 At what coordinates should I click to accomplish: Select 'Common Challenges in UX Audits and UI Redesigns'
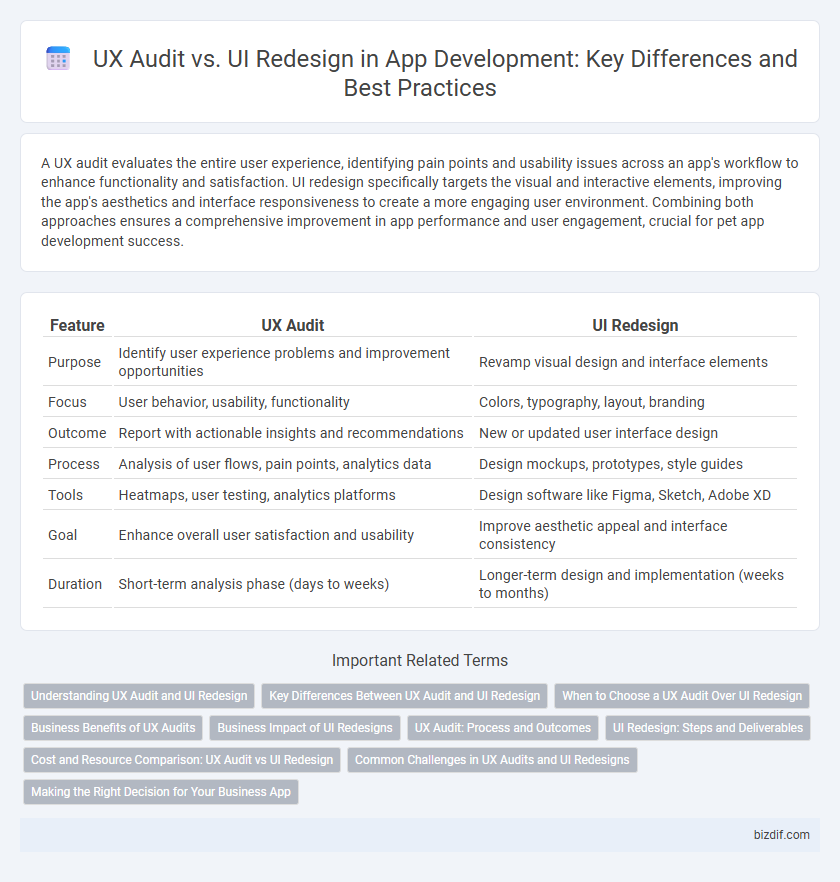click(x=492, y=759)
